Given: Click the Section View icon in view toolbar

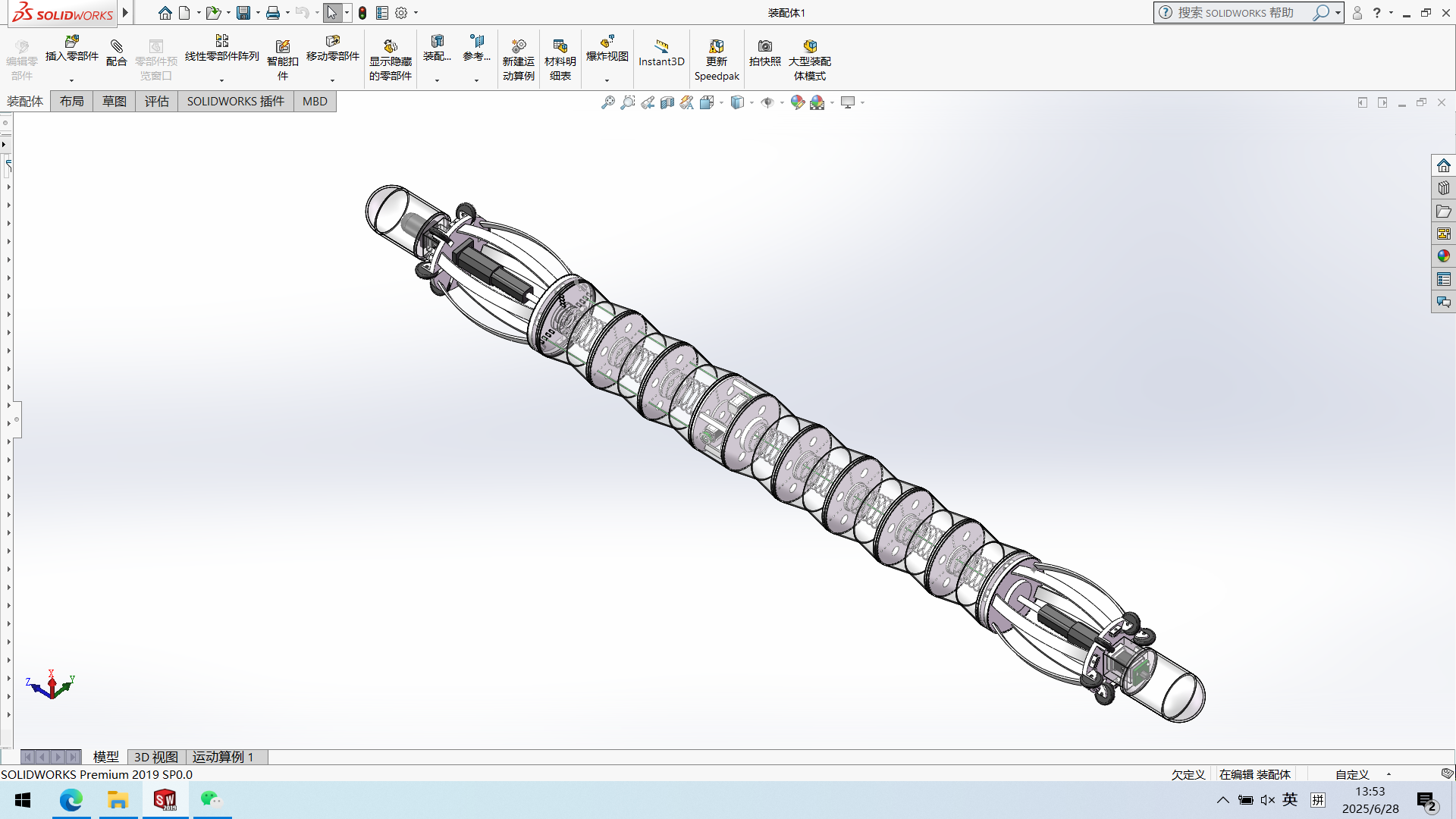Looking at the screenshot, I should click(667, 102).
